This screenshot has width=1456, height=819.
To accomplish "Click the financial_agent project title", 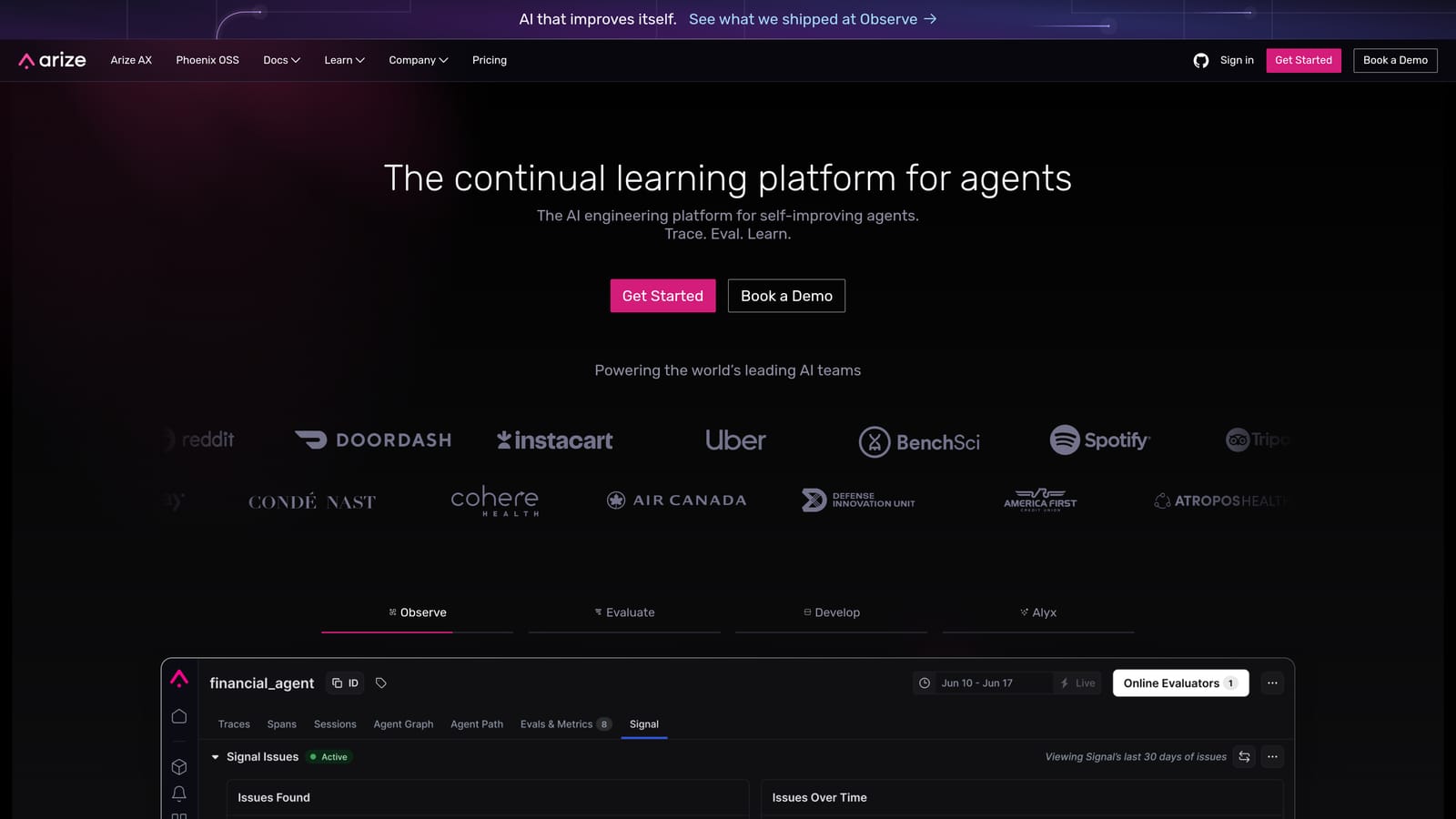I will click(262, 683).
